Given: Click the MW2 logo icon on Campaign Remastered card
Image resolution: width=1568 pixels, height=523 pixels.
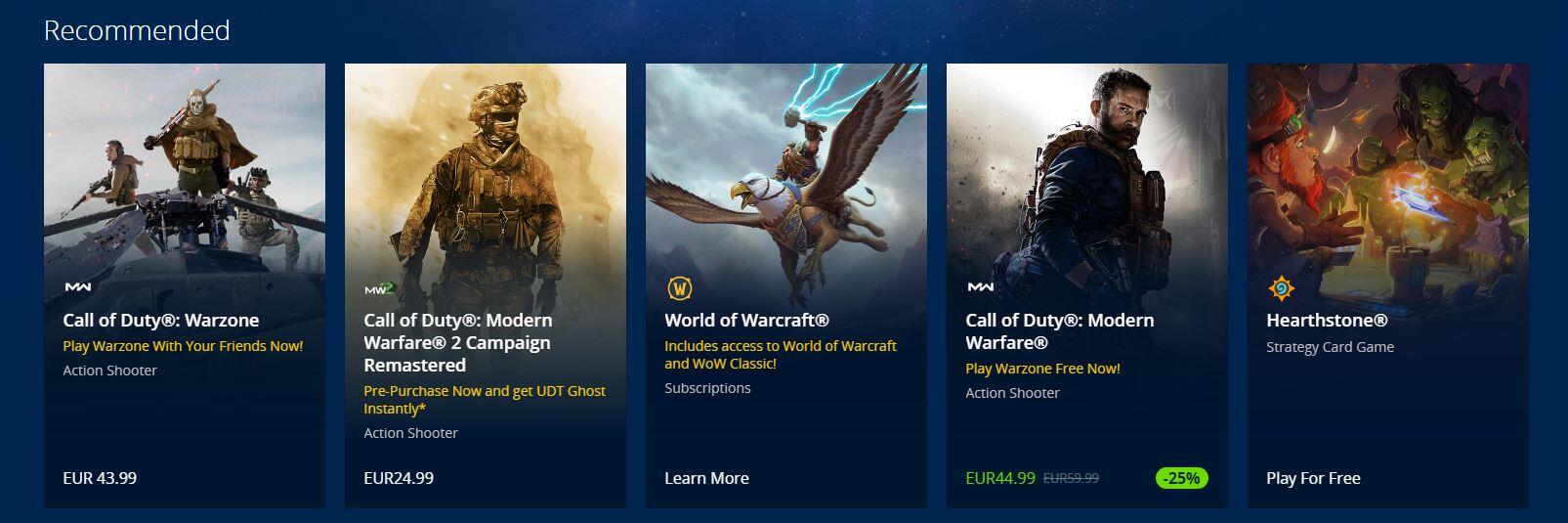Looking at the screenshot, I should tap(379, 288).
